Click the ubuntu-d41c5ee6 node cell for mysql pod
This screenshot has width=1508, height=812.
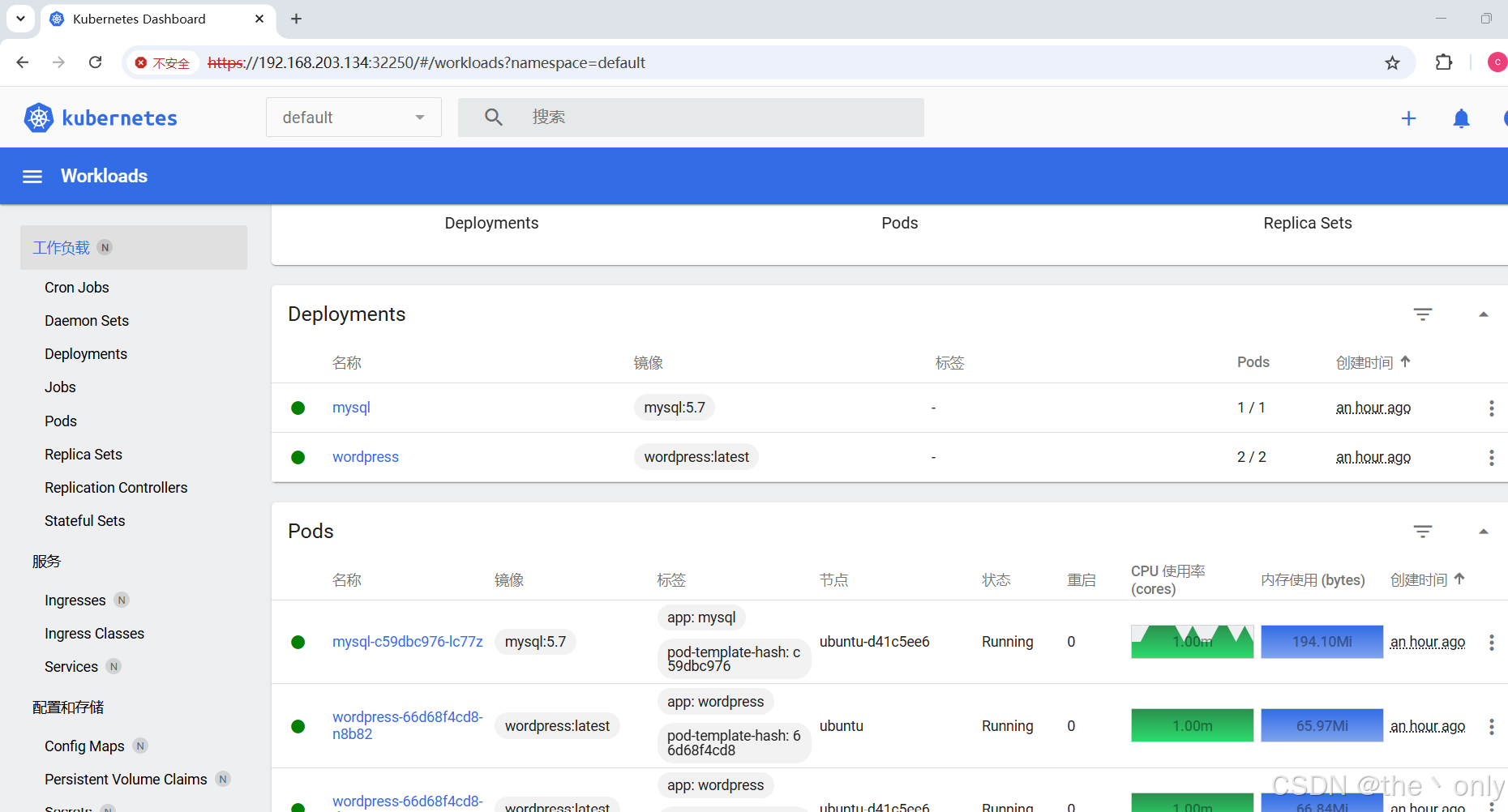click(875, 642)
